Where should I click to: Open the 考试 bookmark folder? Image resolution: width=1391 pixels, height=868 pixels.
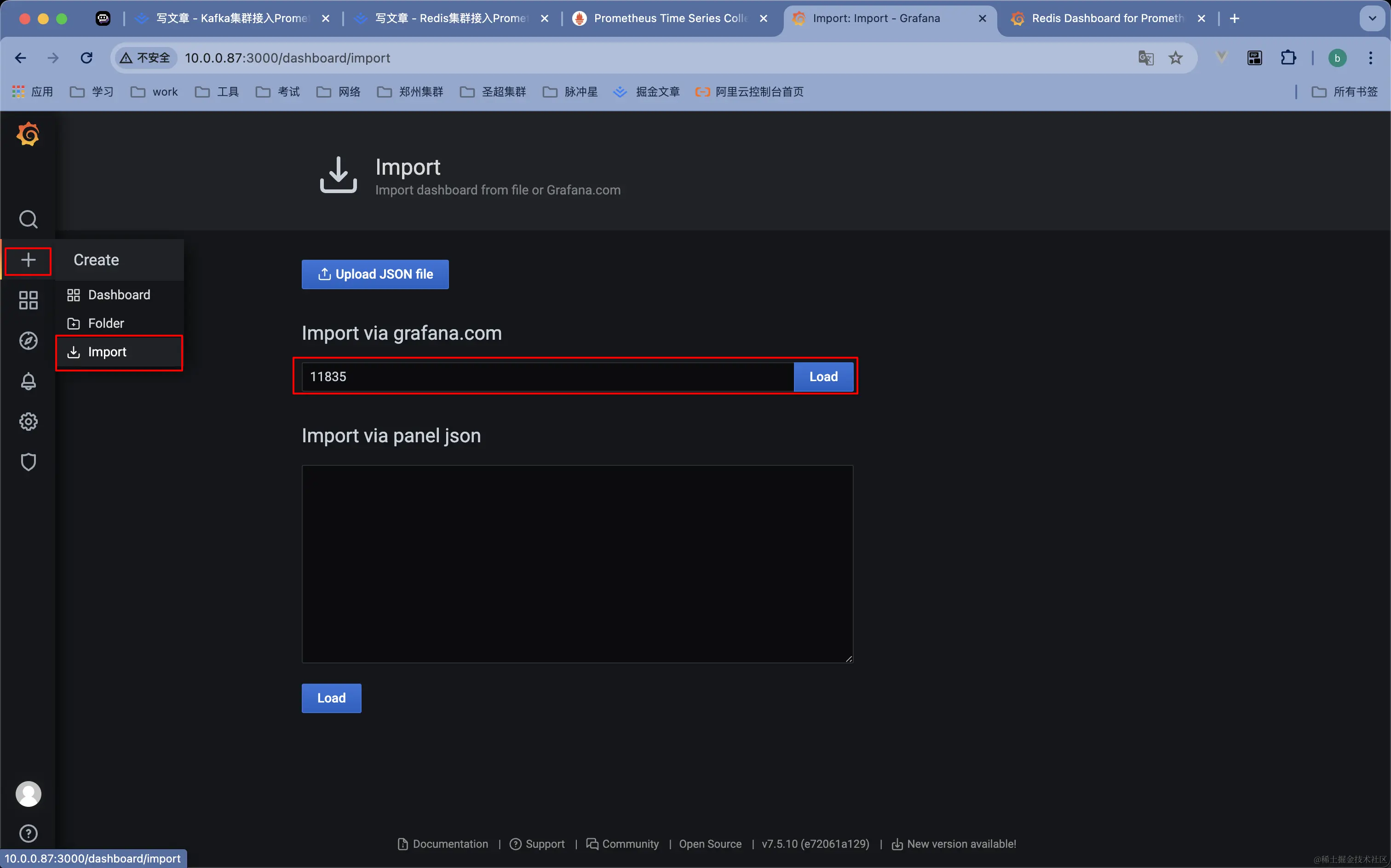coord(278,92)
